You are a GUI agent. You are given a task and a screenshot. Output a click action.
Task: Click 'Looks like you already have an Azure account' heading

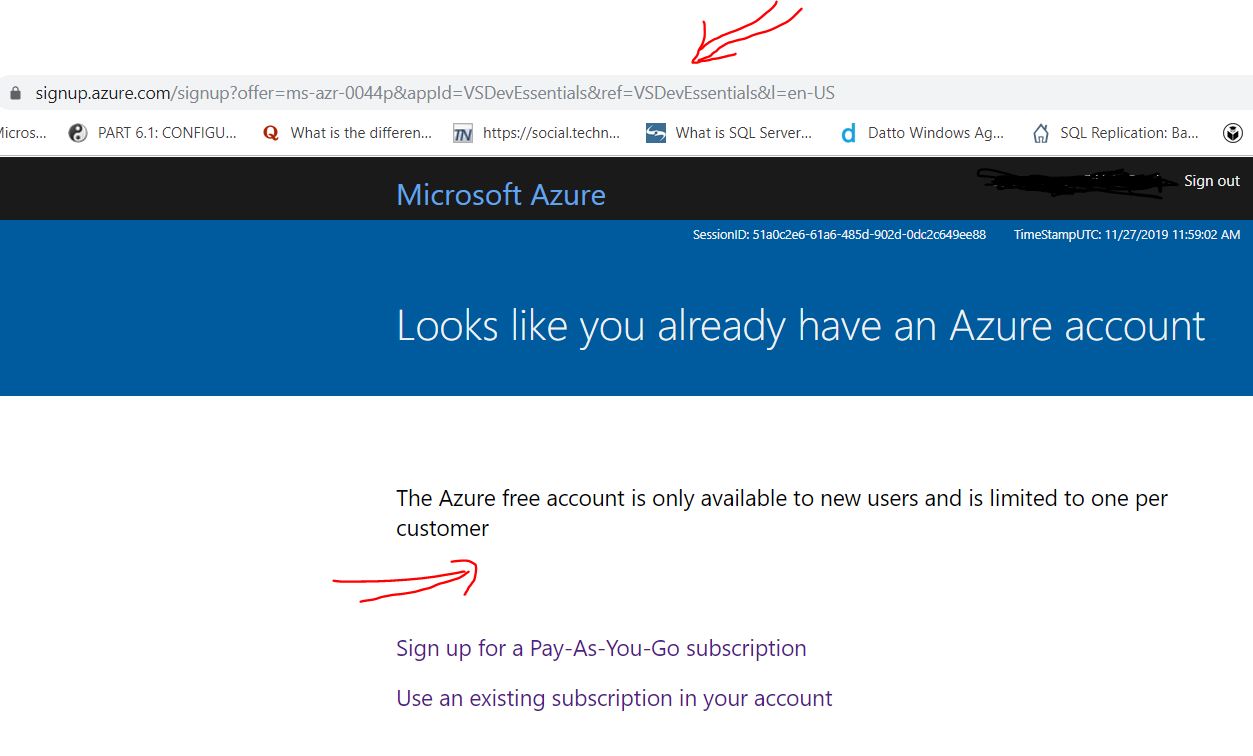point(801,326)
